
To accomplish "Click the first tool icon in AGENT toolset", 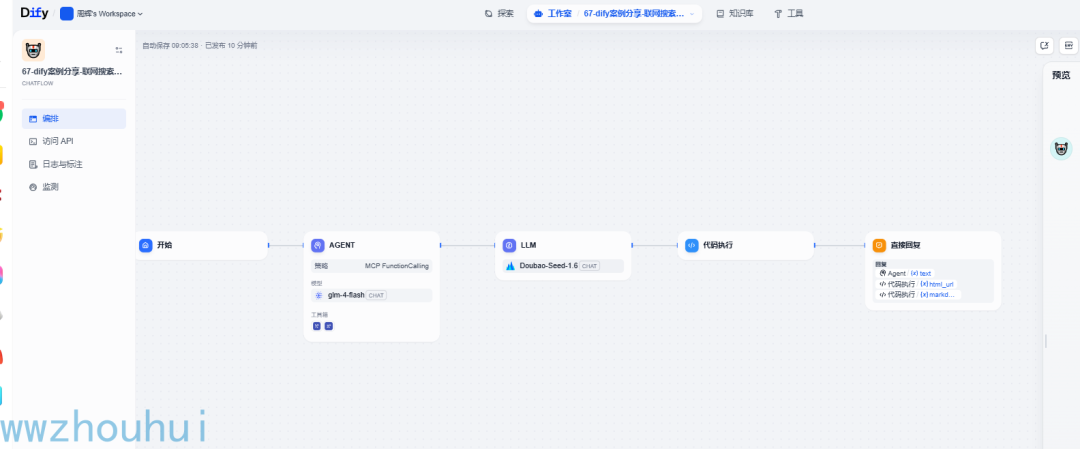I will [x=317, y=326].
